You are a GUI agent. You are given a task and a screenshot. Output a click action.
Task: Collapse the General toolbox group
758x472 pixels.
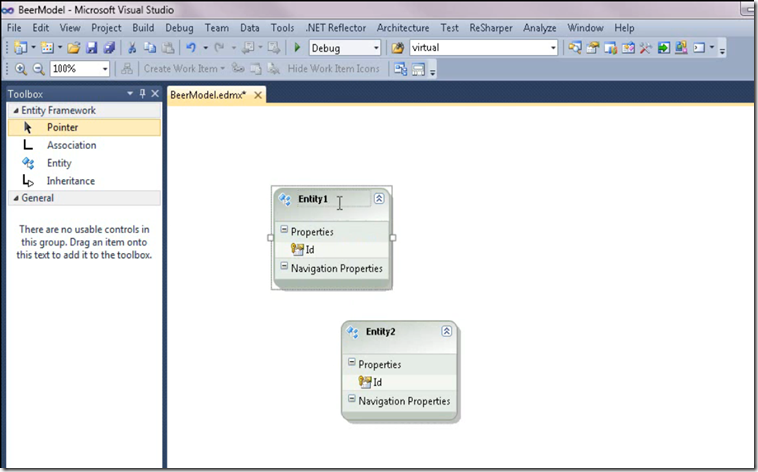pos(16,198)
